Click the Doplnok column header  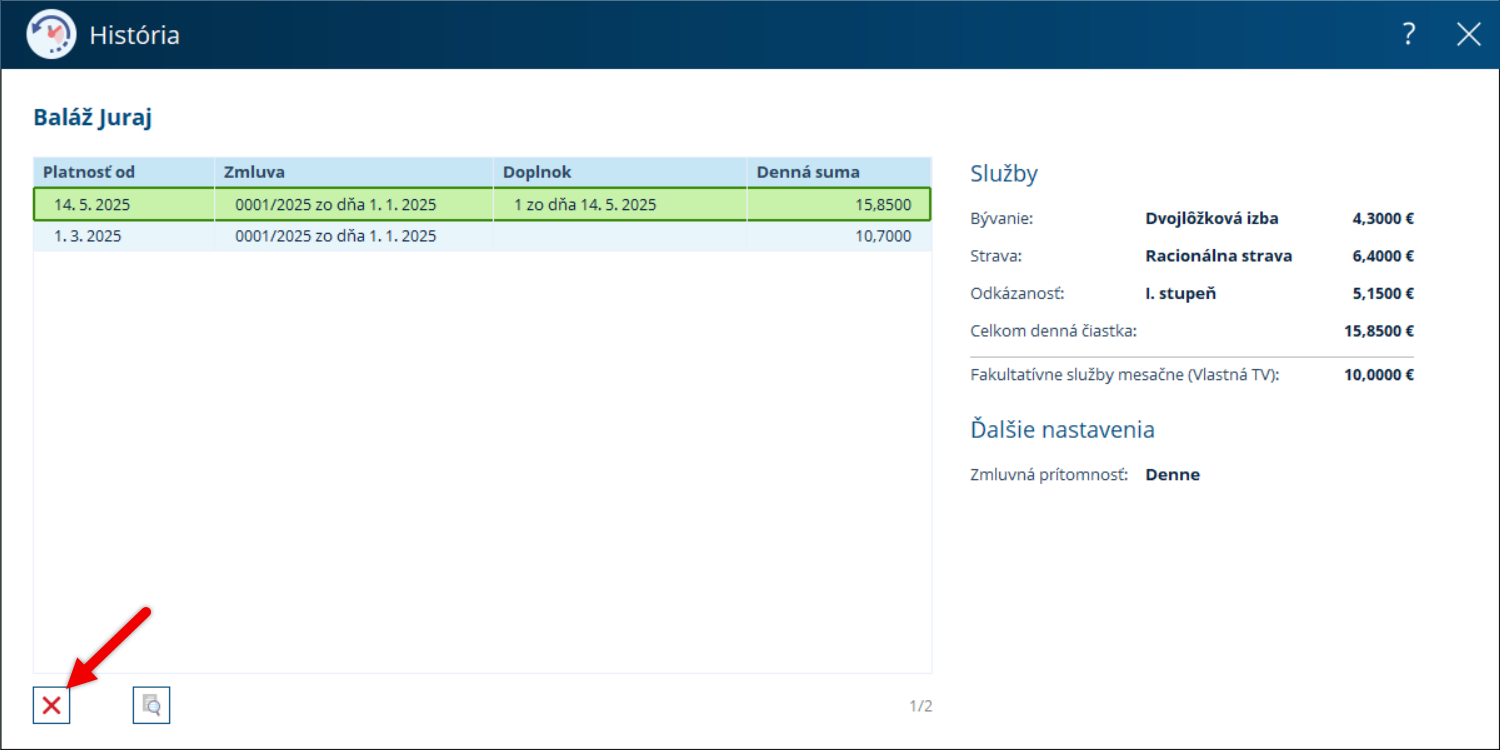coord(620,172)
